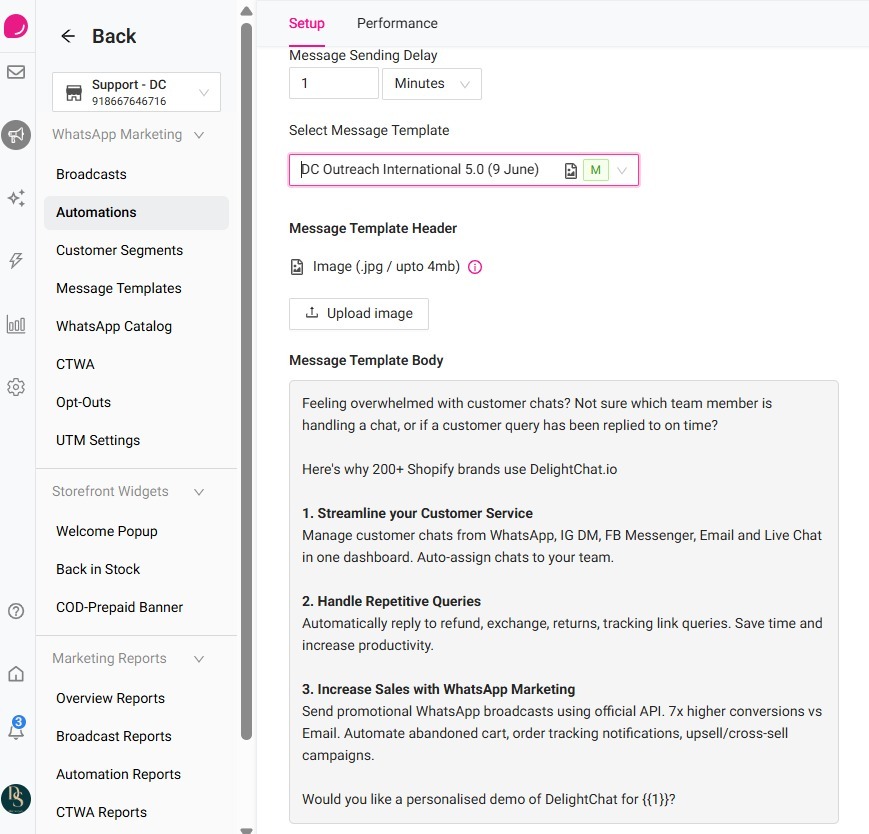The width and height of the screenshot is (869, 834).
Task: Open Message Templates page
Action: (x=119, y=288)
